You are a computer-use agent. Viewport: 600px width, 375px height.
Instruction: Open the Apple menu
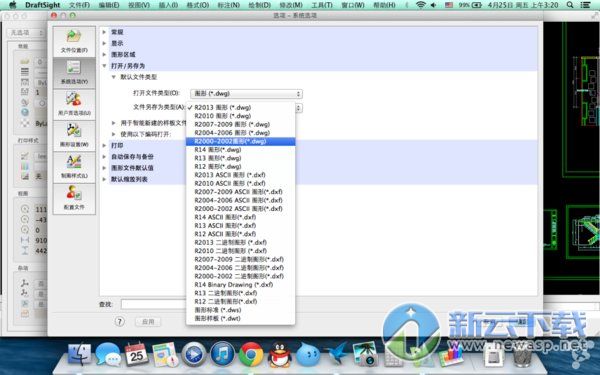click(13, 5)
